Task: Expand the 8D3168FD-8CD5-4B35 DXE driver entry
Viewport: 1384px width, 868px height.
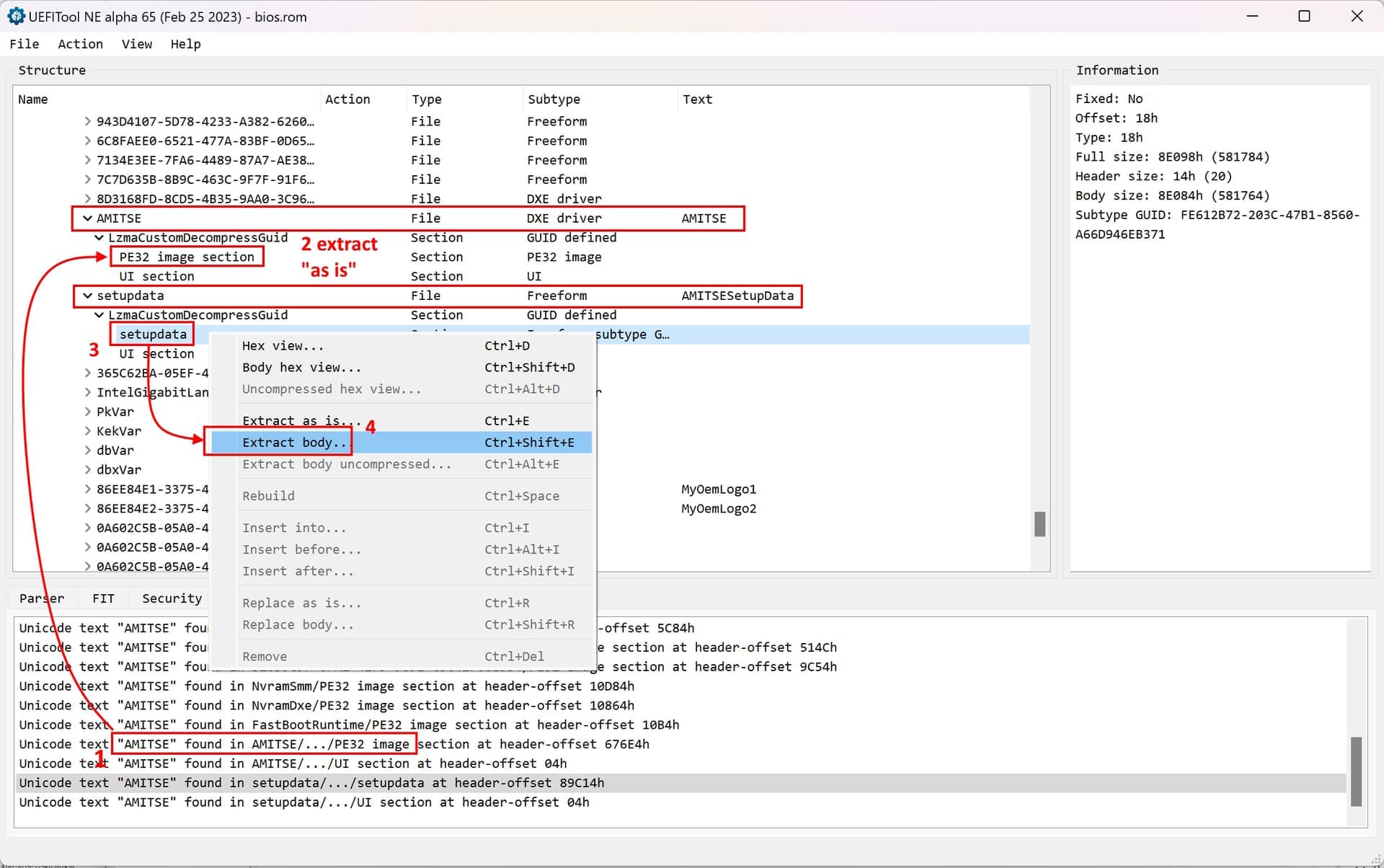Action: point(87,199)
